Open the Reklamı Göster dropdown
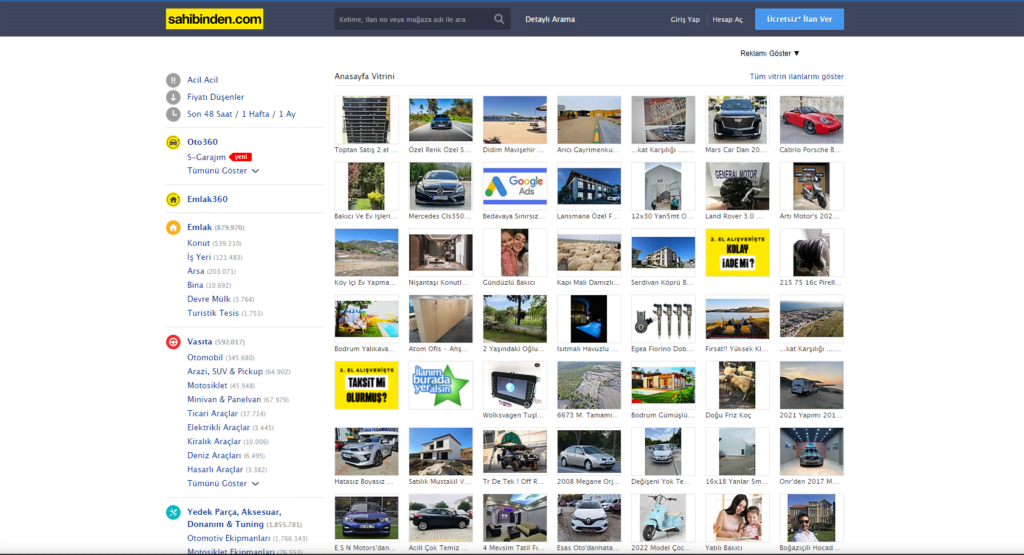The image size is (1024, 555). [769, 53]
